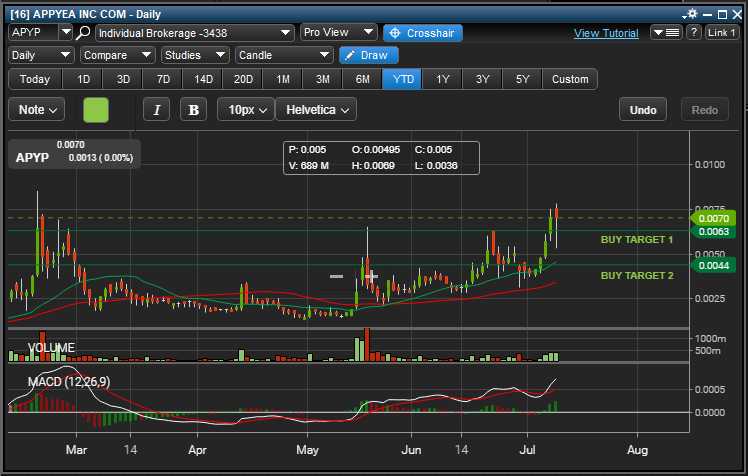Click the MACD (12,26,9) study label

coord(69,382)
